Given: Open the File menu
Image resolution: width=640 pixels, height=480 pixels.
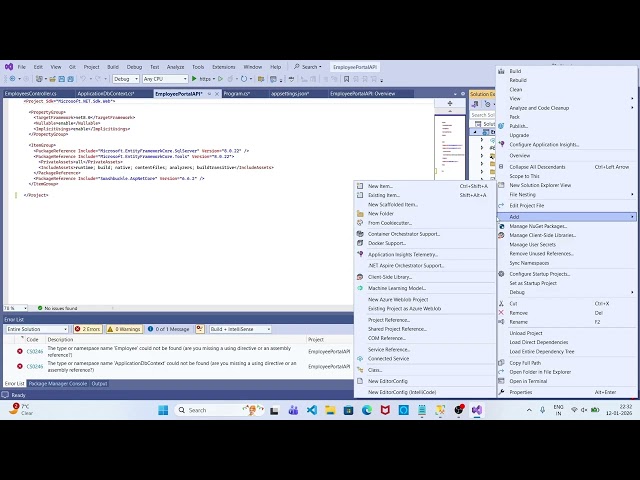Looking at the screenshot, I should coord(22,67).
